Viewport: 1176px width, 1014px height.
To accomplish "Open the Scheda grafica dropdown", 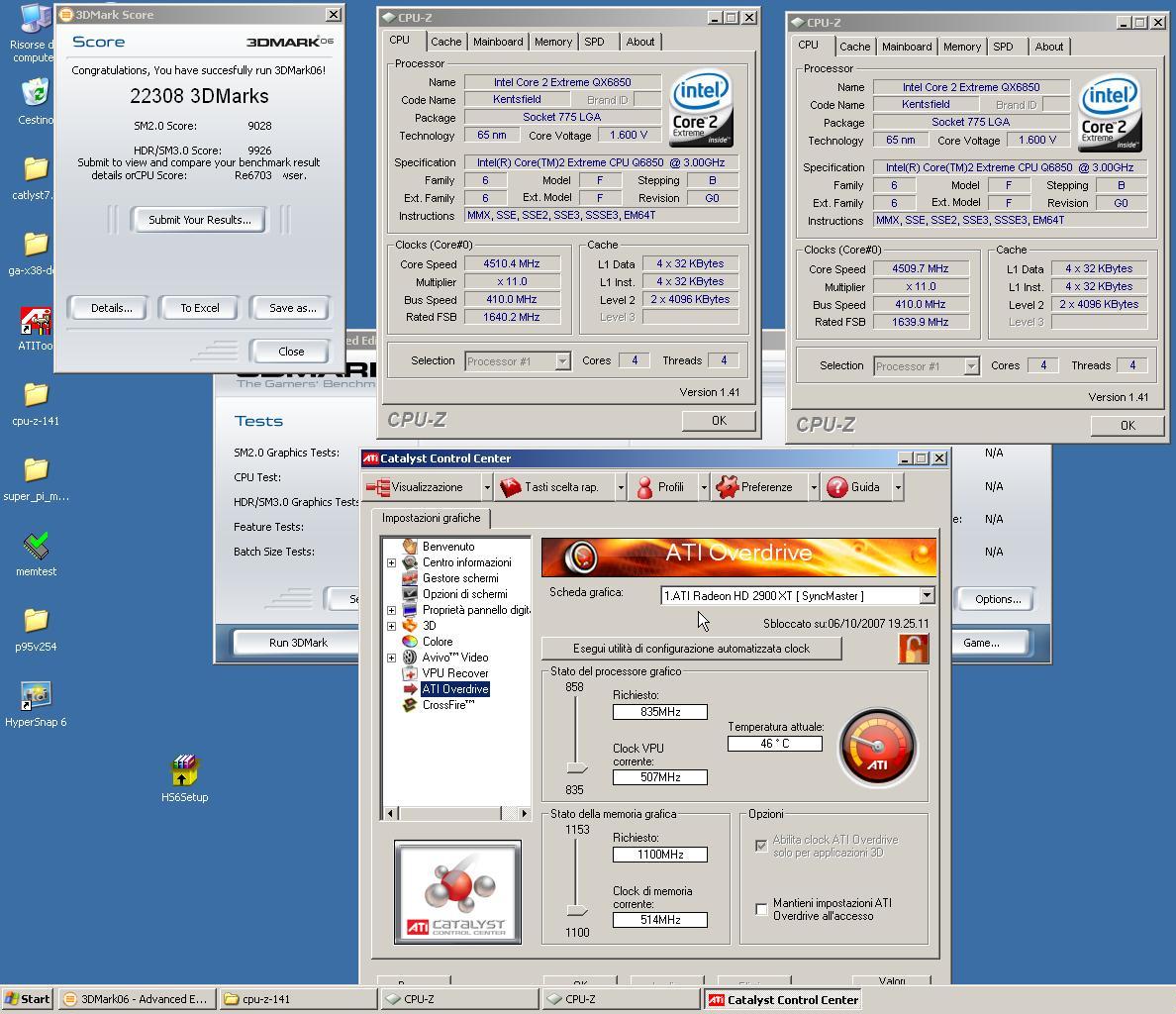I will pos(927,595).
